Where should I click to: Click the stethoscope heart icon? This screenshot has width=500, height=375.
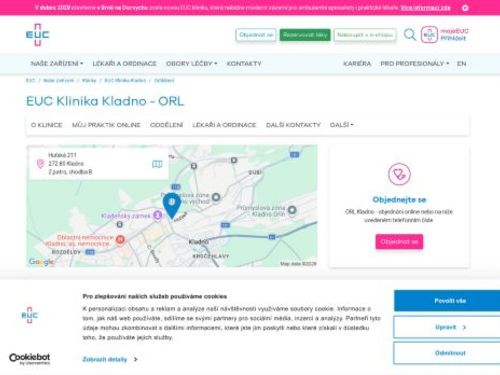click(399, 174)
